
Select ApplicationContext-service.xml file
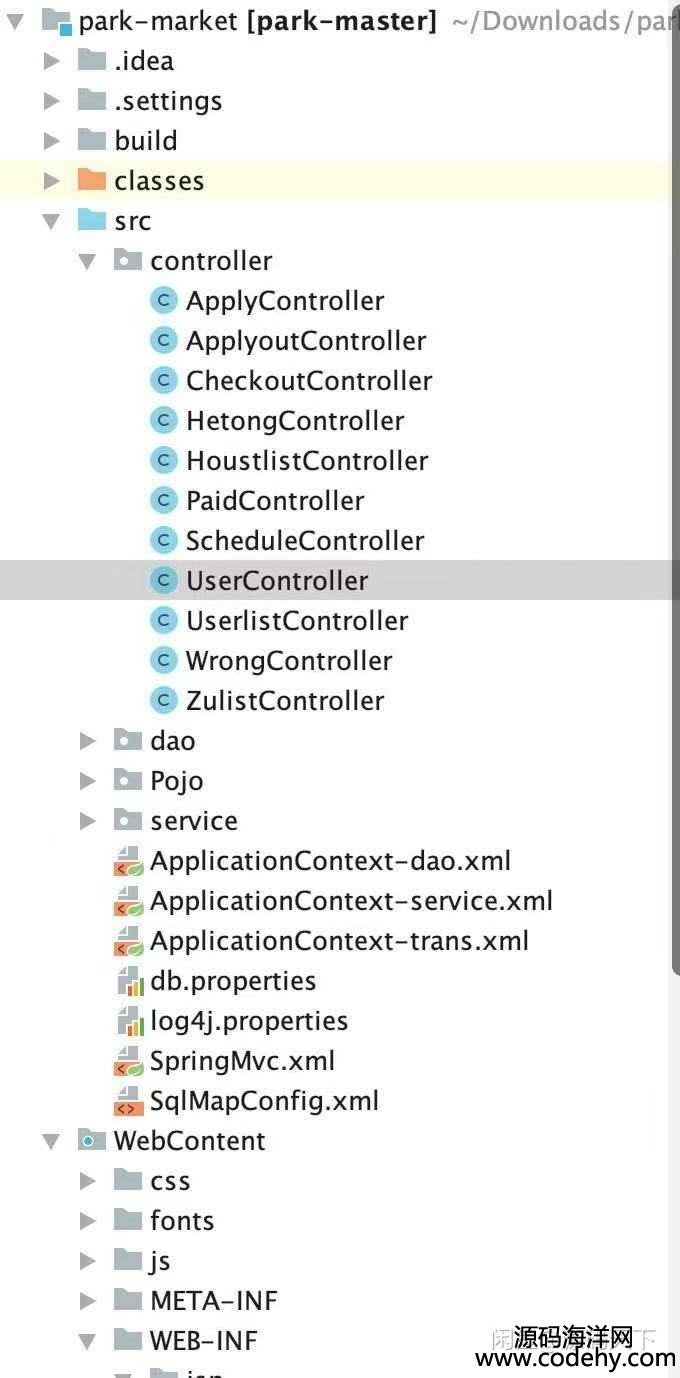[350, 901]
